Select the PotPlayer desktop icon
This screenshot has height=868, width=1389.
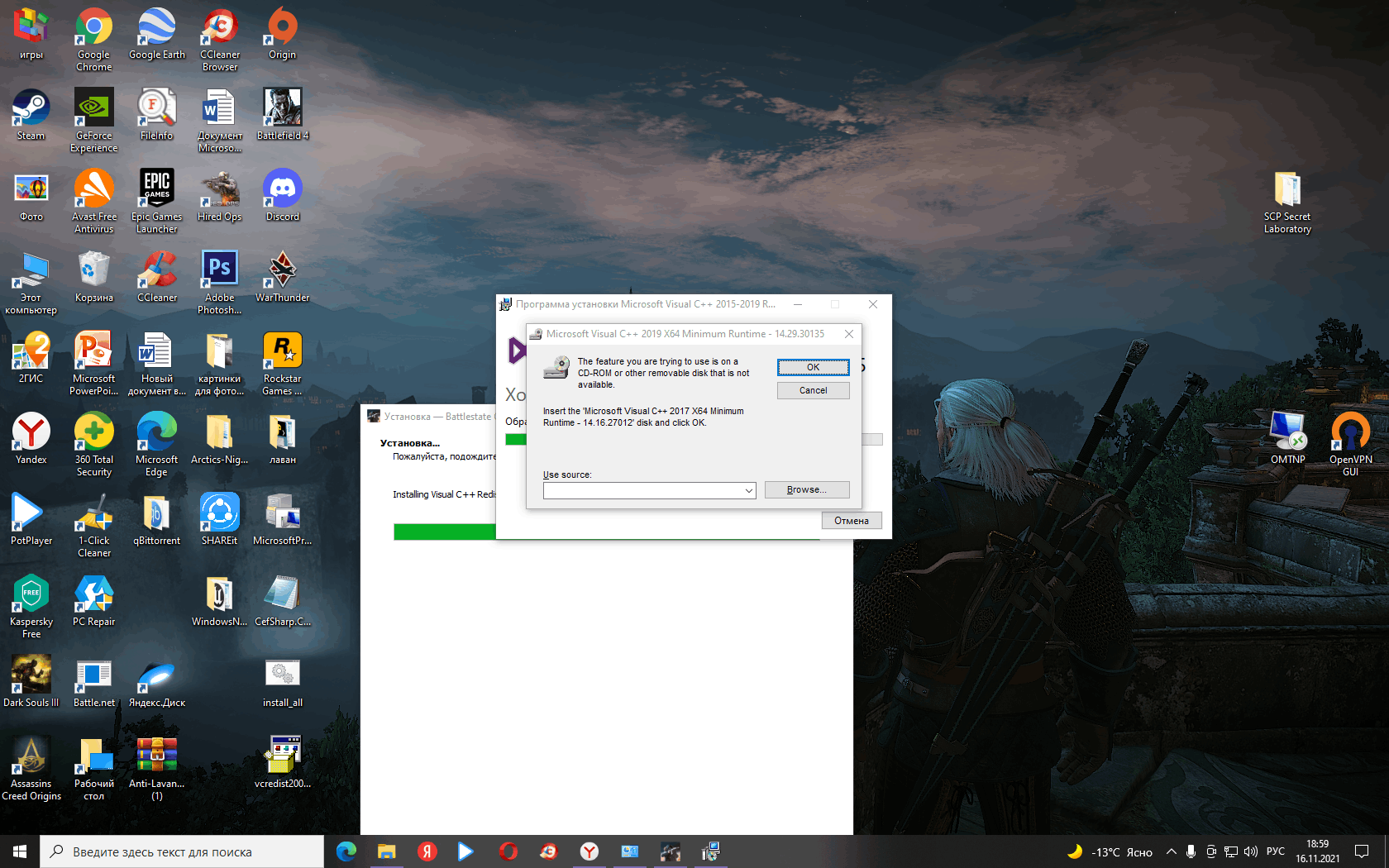coord(31,519)
